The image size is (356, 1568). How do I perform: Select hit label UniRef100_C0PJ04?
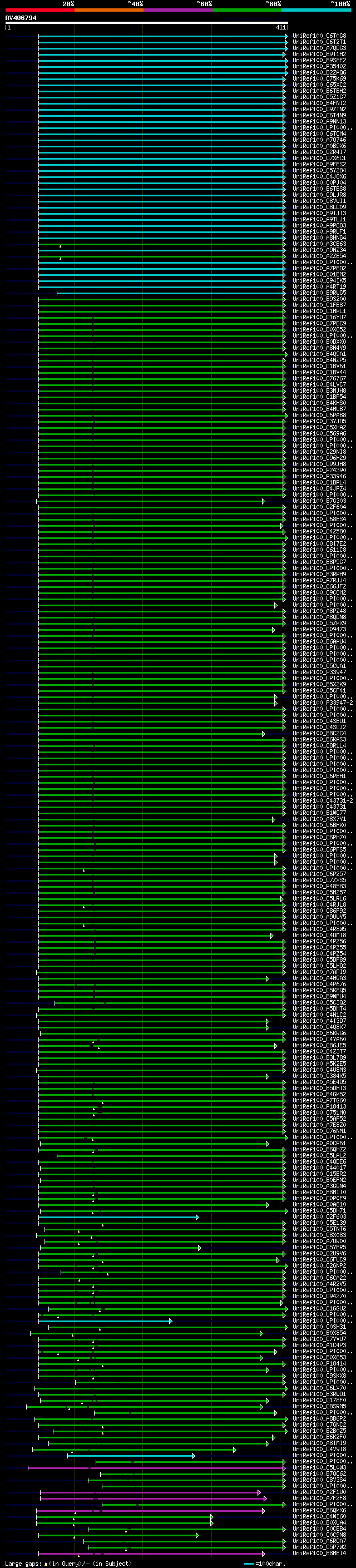(319, 182)
